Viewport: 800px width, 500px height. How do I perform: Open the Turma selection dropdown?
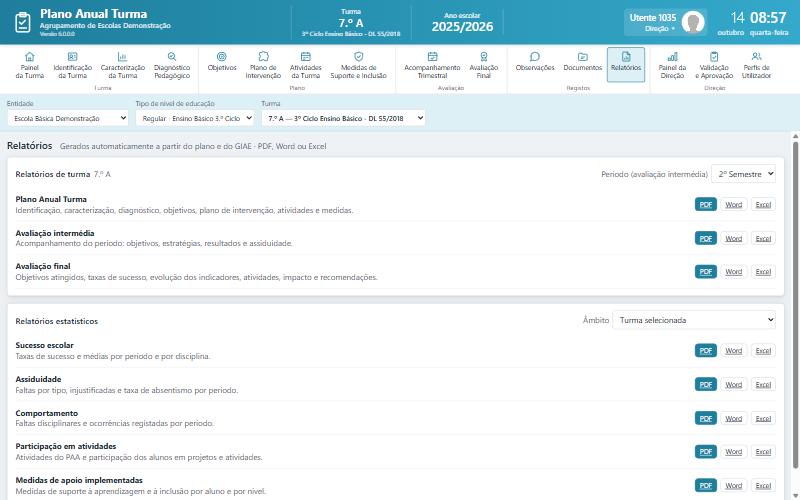(343, 118)
